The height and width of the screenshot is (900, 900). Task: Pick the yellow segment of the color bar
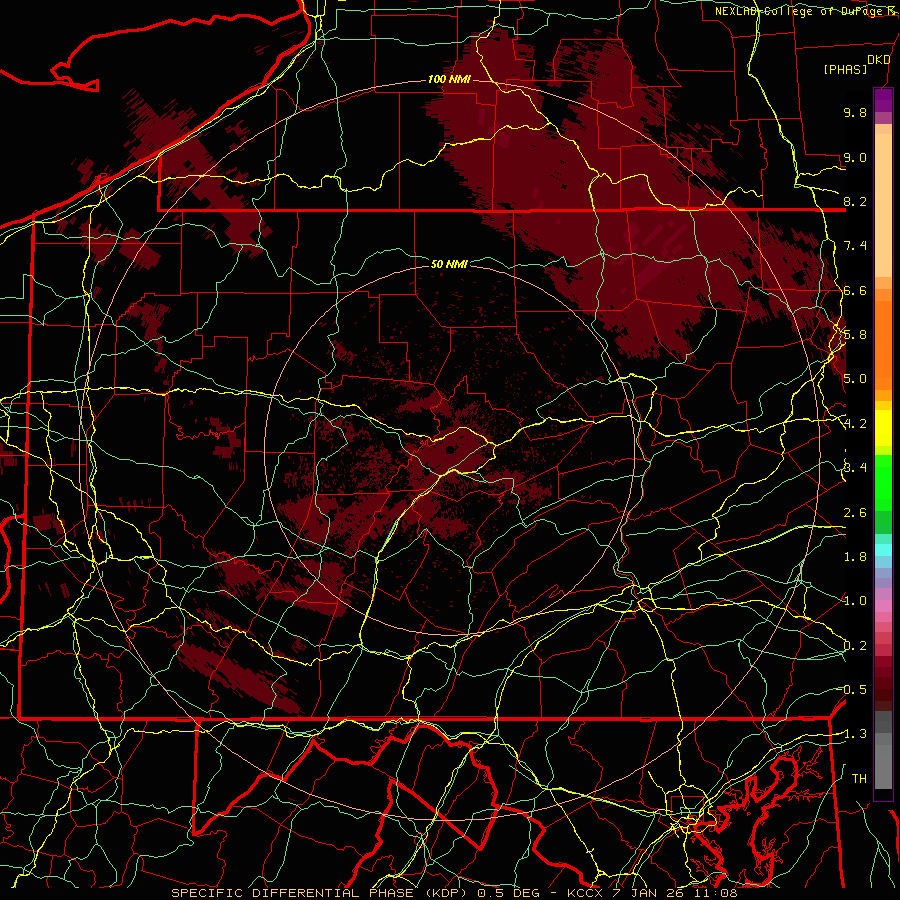coord(883,428)
